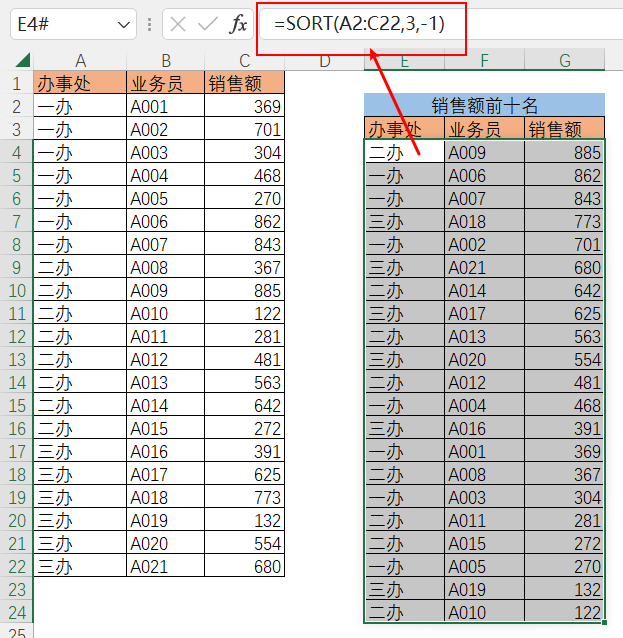
Task: Click the merged title cell 销售额前十名
Action: 484,105
